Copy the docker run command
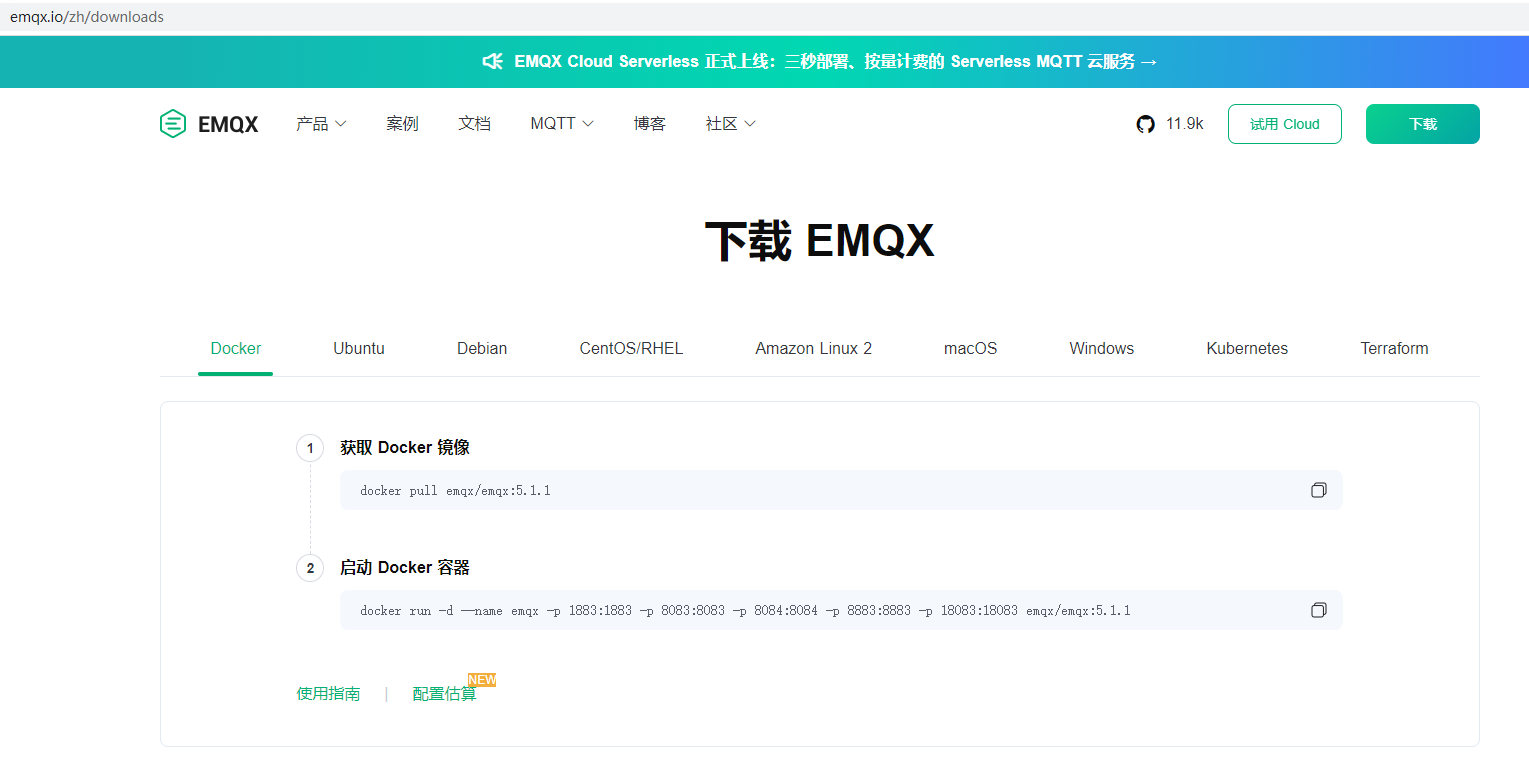The image size is (1529, 773). click(x=1318, y=610)
